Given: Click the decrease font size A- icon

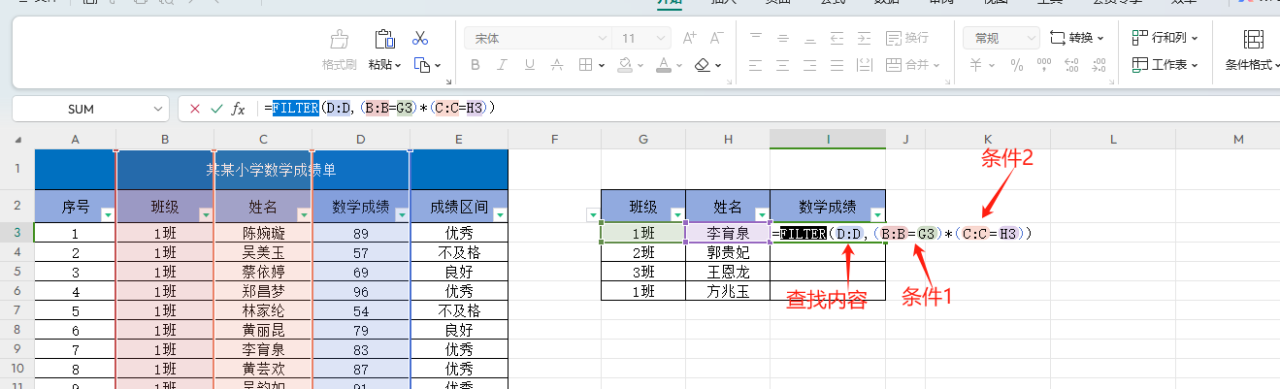Looking at the screenshot, I should [717, 38].
